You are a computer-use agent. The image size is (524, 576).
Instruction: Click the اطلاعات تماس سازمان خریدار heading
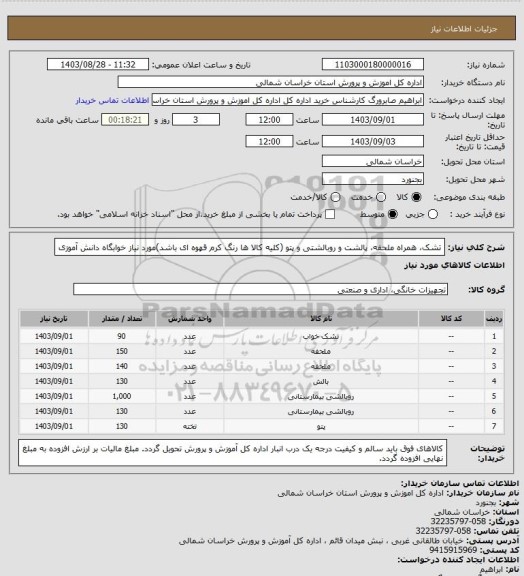(460, 483)
